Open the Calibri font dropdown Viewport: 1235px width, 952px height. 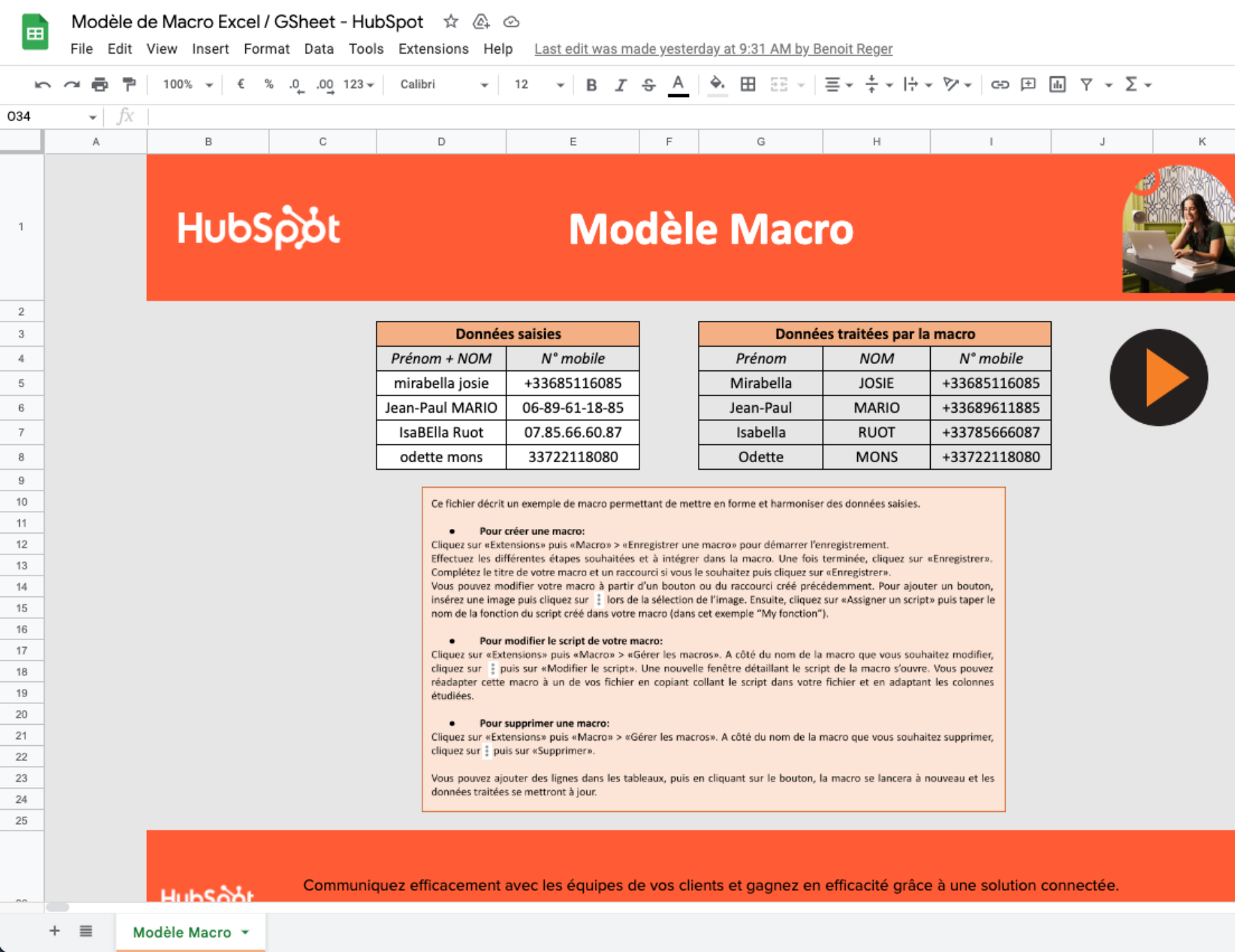pyautogui.click(x=444, y=84)
